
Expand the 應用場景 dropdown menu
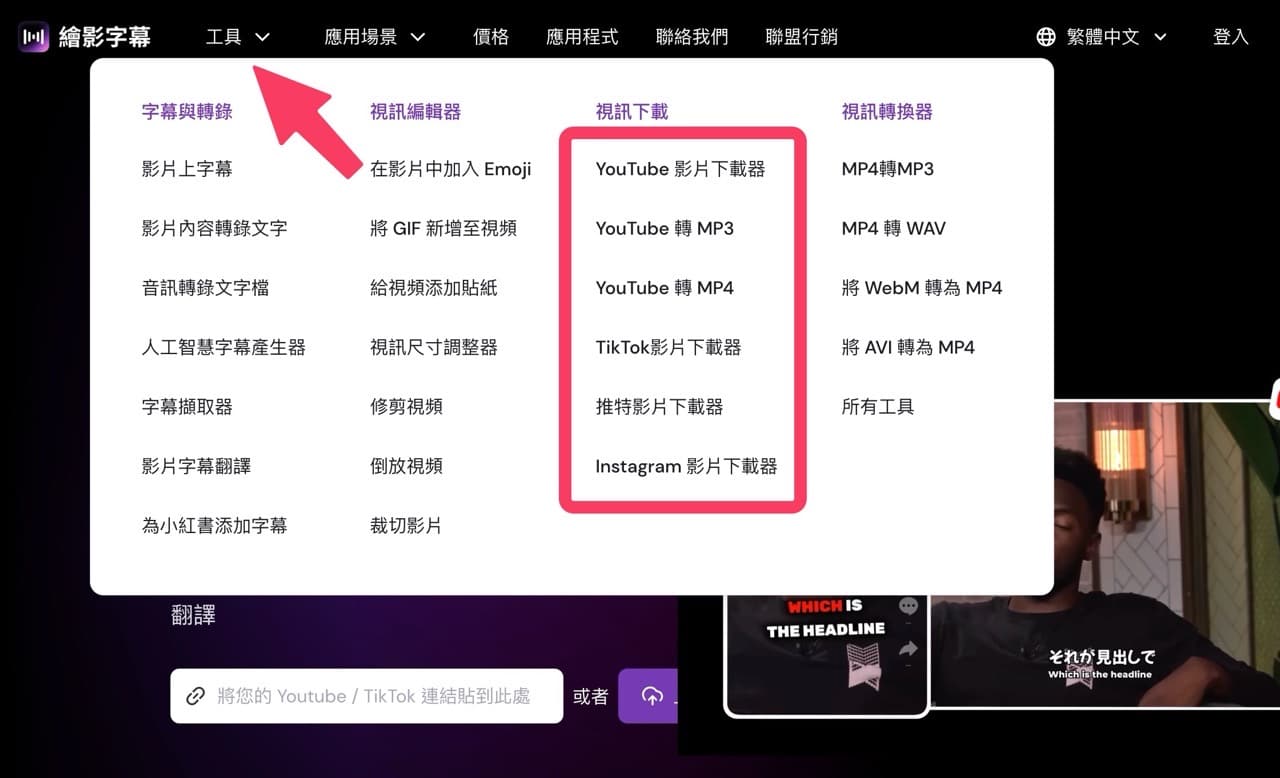(375, 37)
